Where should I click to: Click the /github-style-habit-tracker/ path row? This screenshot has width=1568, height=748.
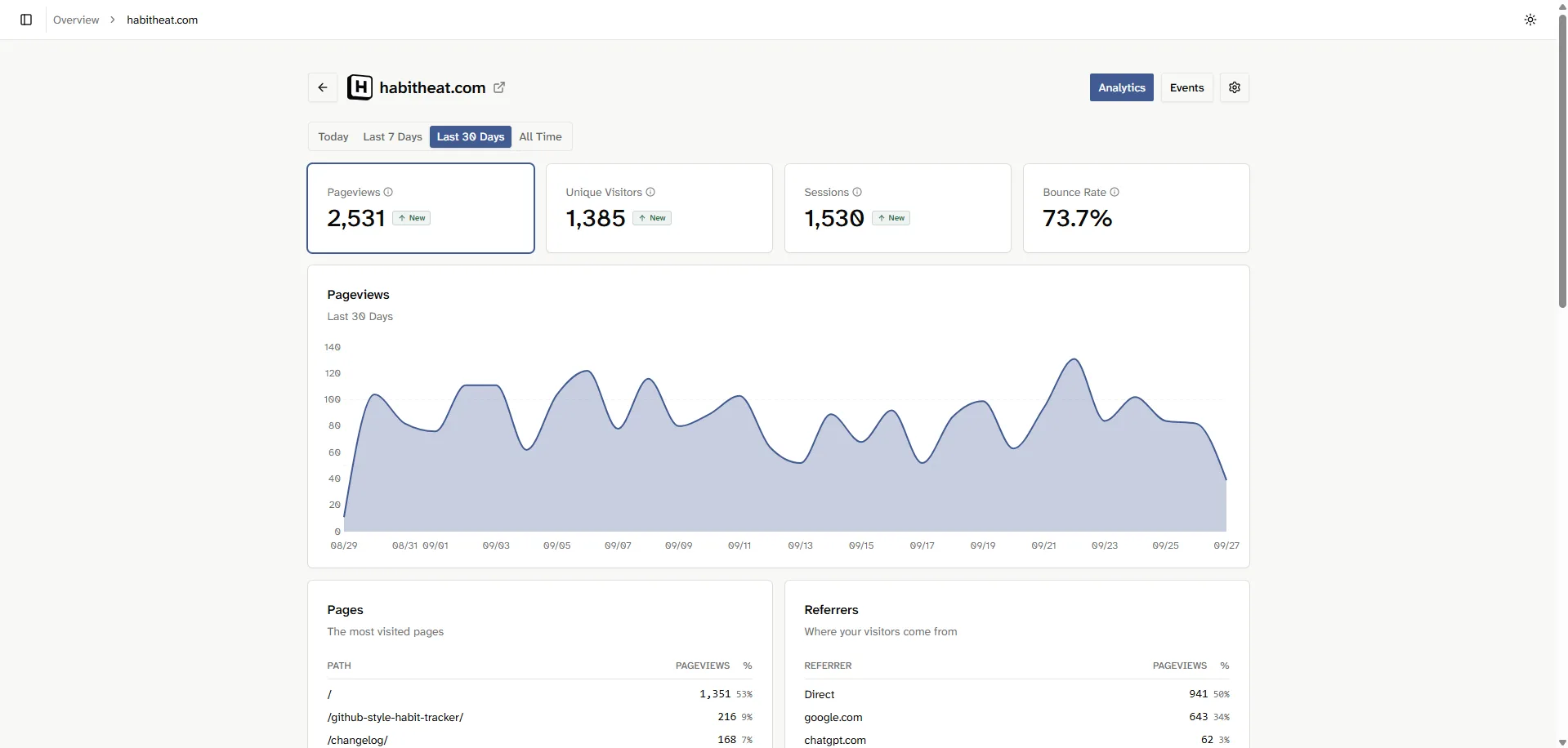pyautogui.click(x=539, y=717)
